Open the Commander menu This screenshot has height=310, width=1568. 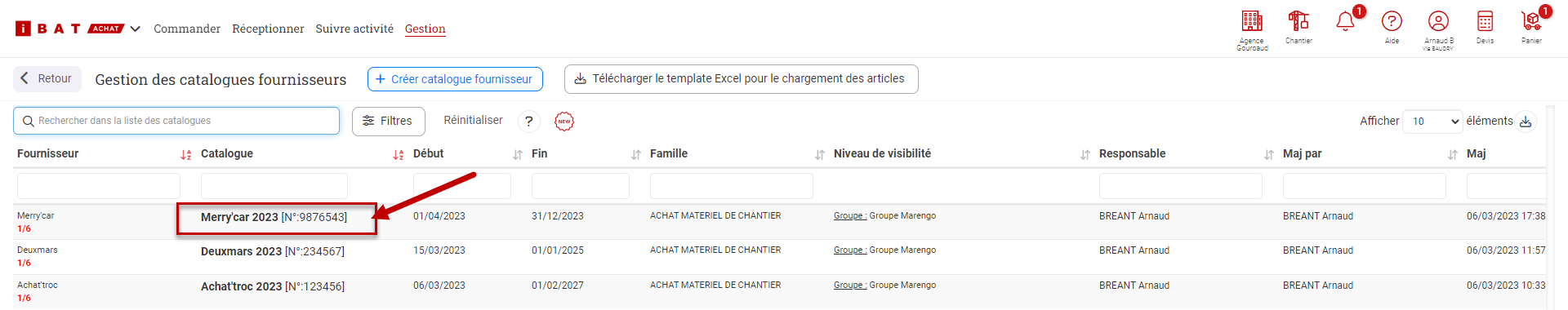[x=187, y=29]
